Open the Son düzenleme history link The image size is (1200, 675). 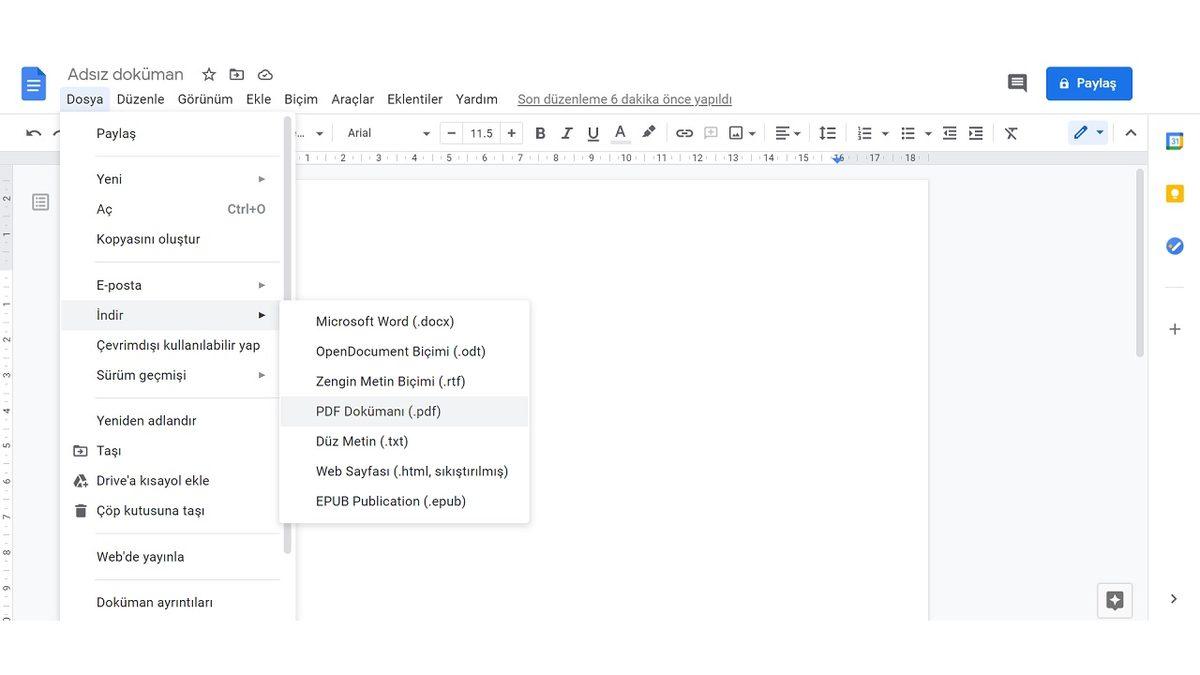point(624,99)
